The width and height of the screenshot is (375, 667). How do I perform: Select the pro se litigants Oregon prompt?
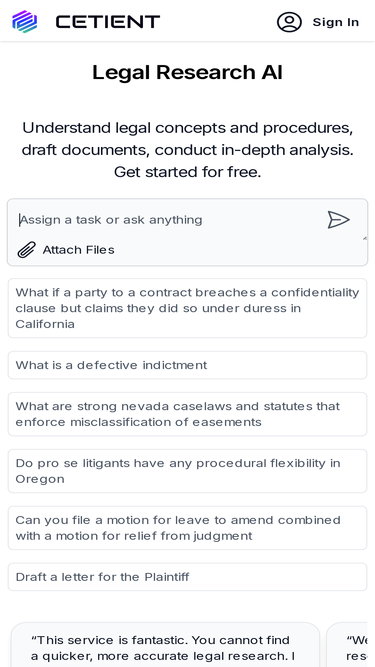tap(188, 471)
